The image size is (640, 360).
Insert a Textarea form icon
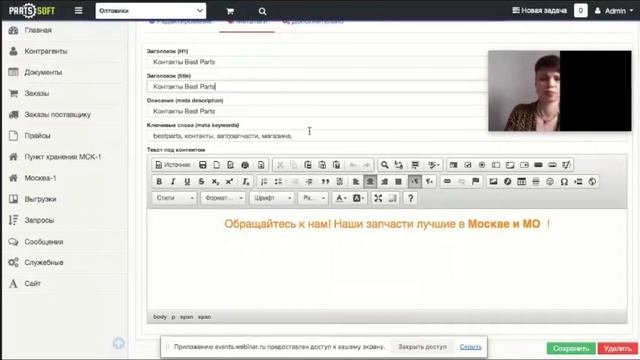[x=510, y=165]
